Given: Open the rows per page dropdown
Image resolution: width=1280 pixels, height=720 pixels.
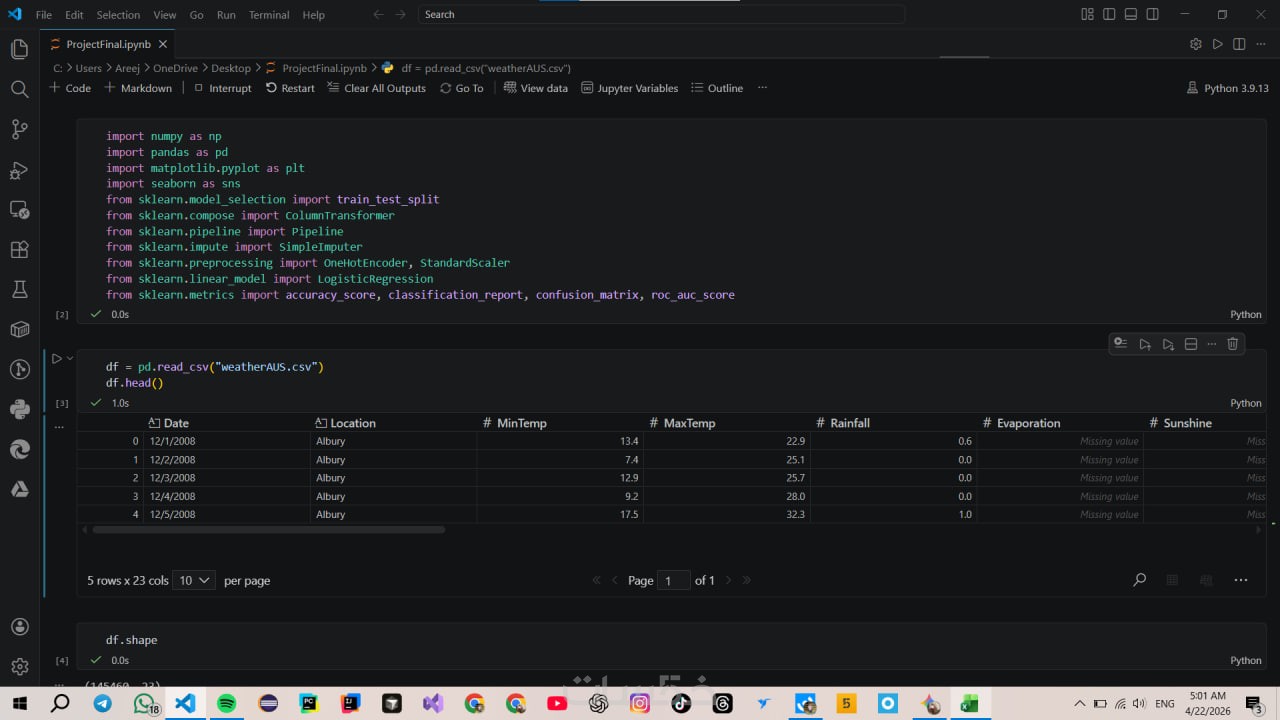Looking at the screenshot, I should click(194, 580).
